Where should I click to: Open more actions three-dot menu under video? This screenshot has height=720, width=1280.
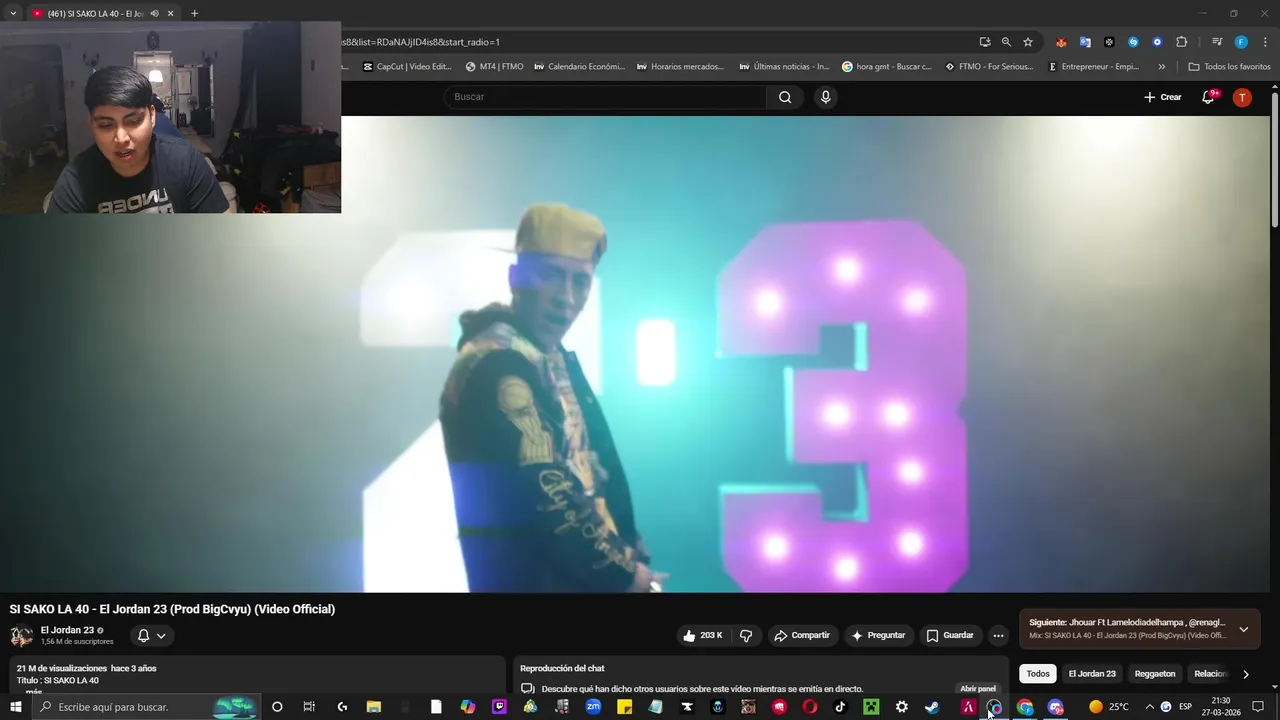(x=998, y=635)
